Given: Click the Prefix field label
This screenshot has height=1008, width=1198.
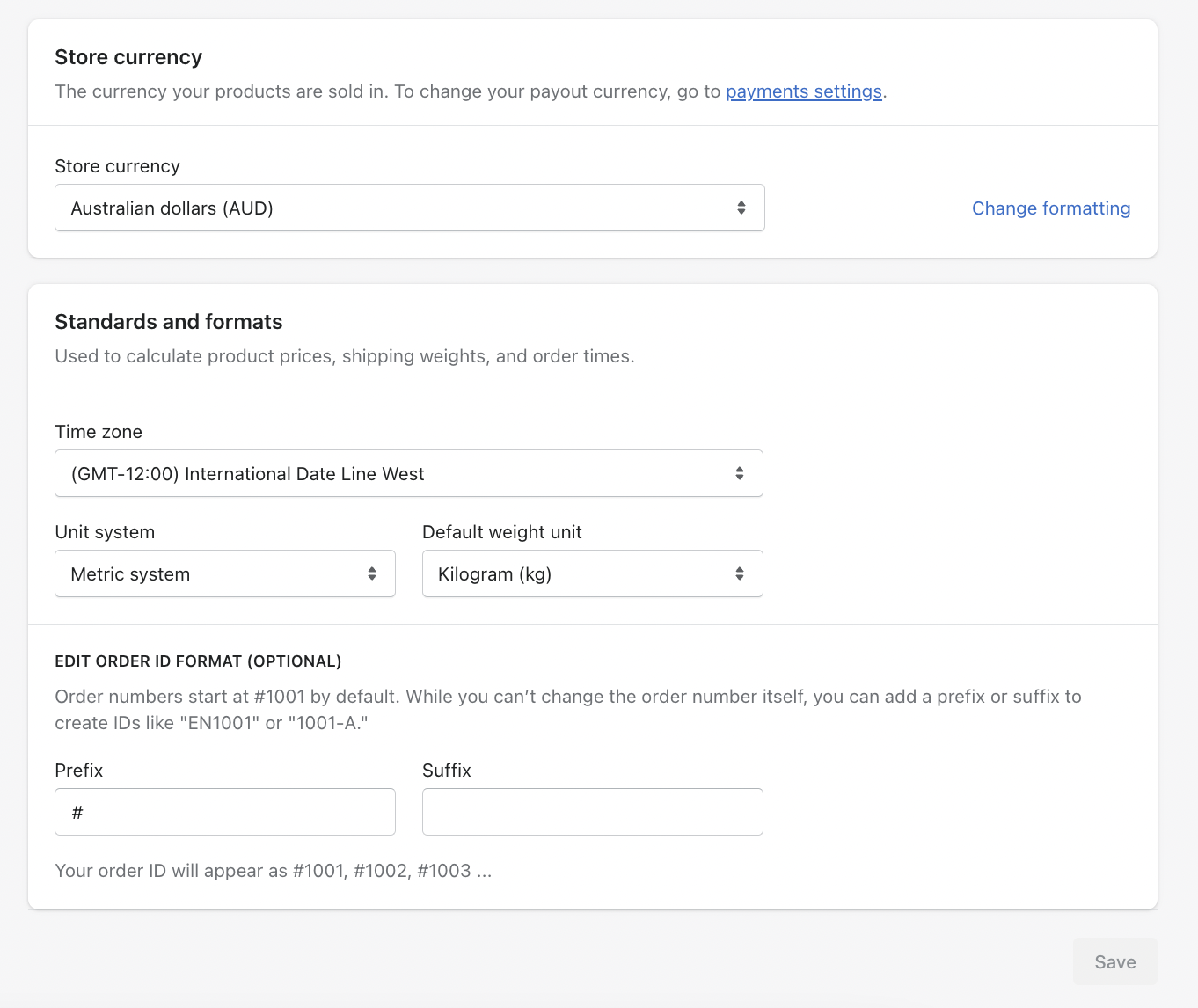Looking at the screenshot, I should tap(79, 771).
